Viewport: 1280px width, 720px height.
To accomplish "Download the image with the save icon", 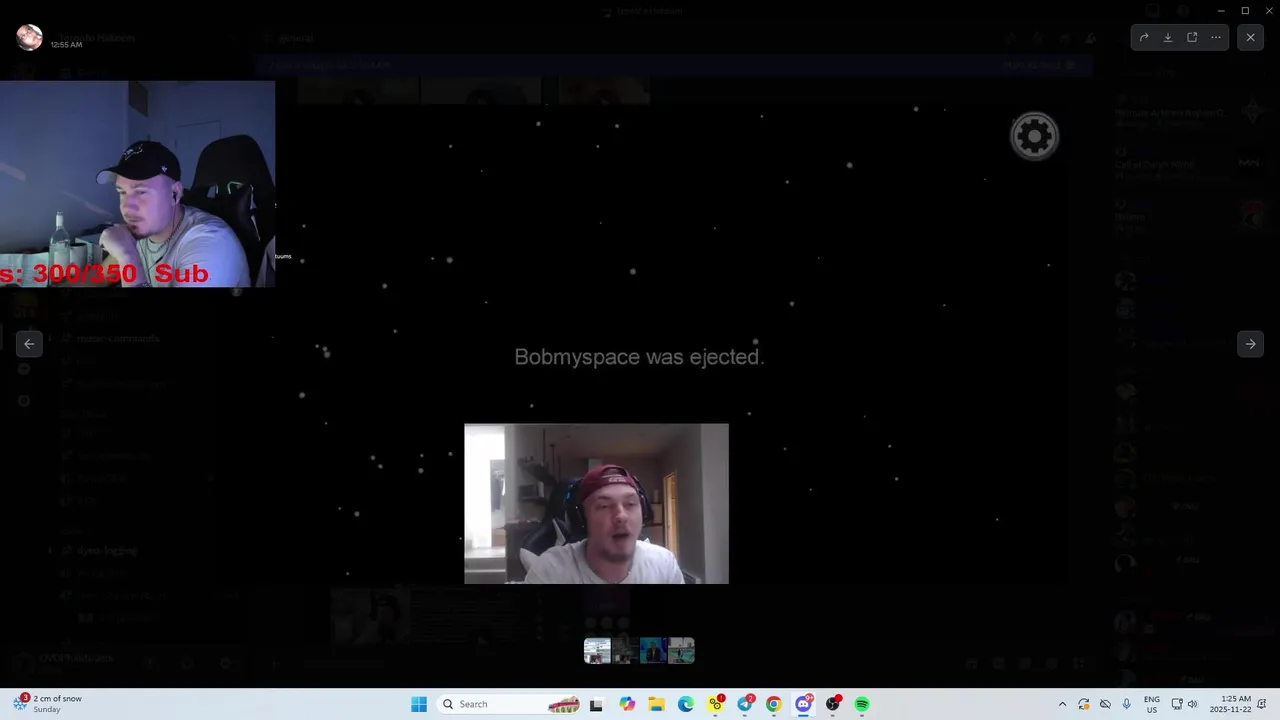I will [1168, 37].
